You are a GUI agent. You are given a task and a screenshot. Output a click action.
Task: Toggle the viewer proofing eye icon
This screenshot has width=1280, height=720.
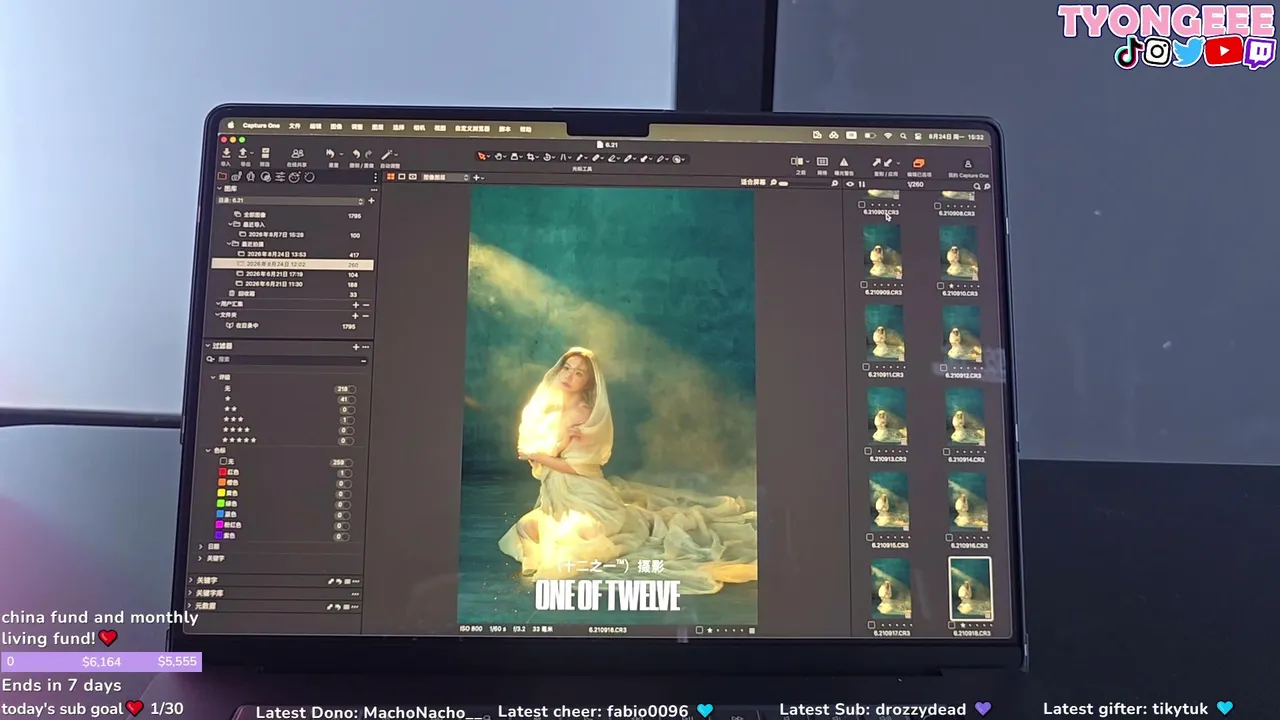[x=850, y=184]
